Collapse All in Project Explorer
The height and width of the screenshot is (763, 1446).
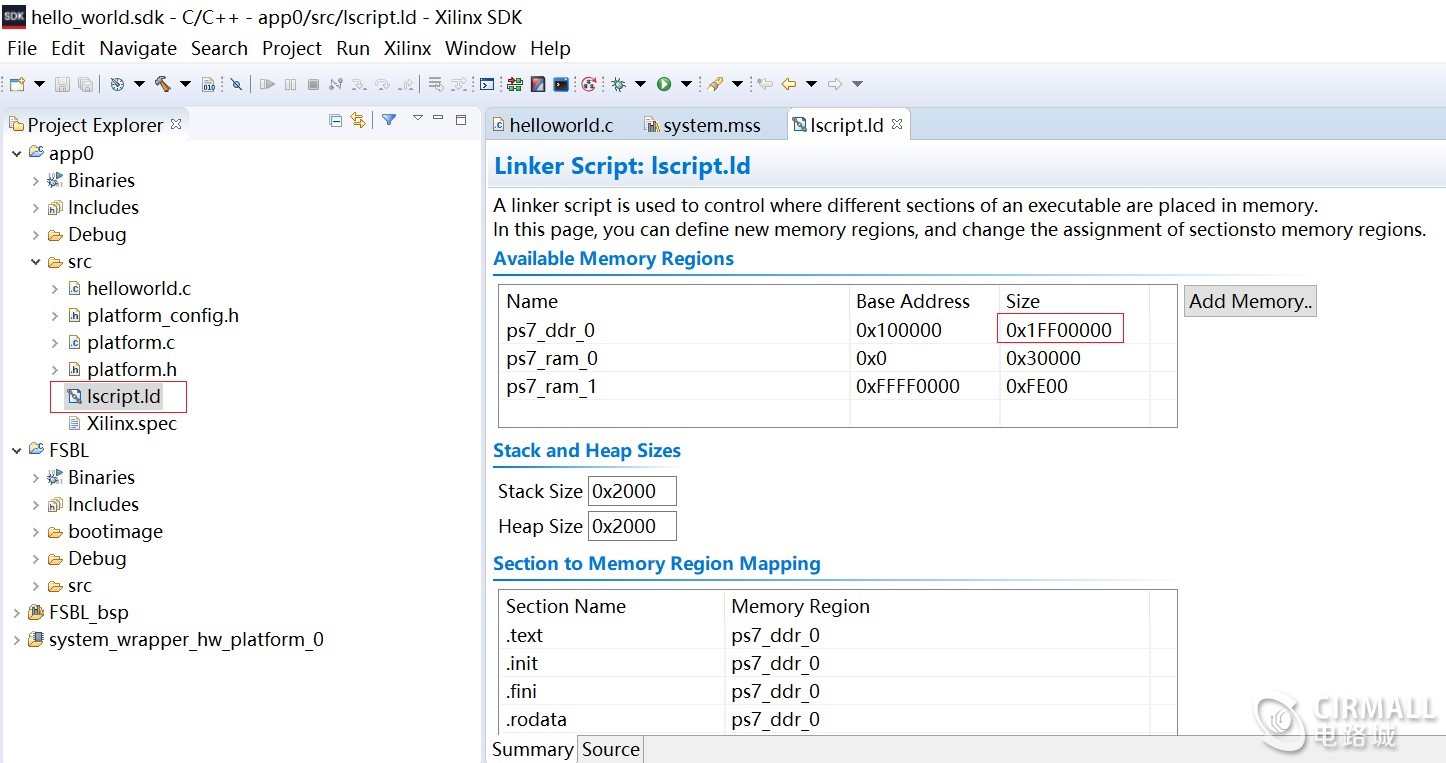pyautogui.click(x=336, y=120)
